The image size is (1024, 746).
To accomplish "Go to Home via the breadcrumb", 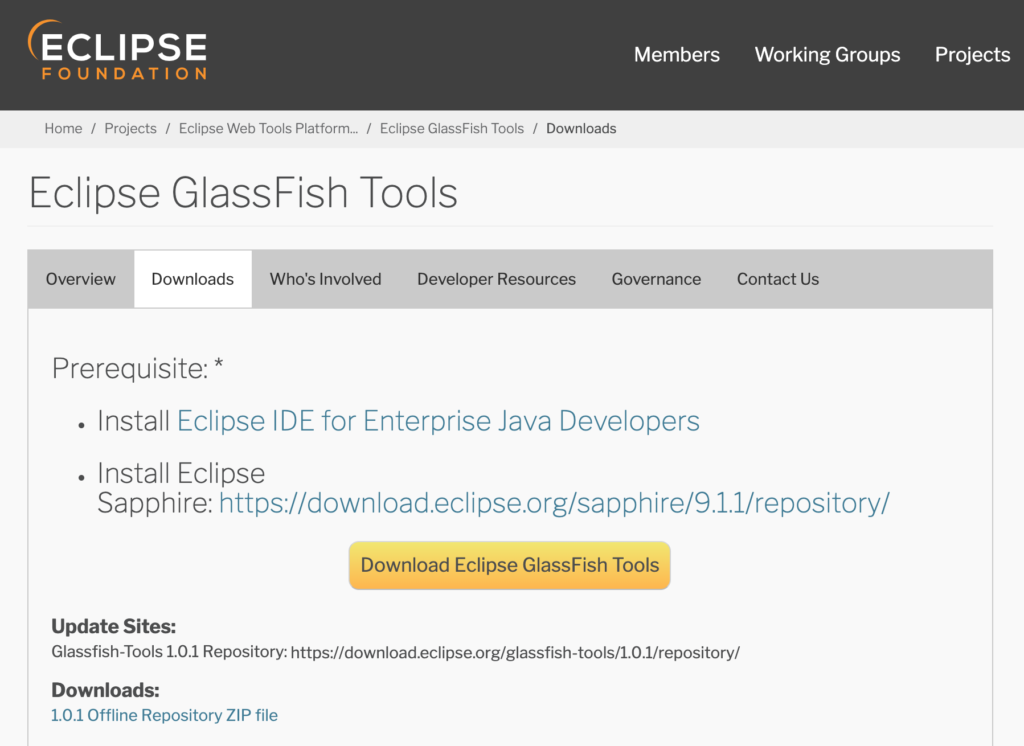I will click(x=63, y=128).
